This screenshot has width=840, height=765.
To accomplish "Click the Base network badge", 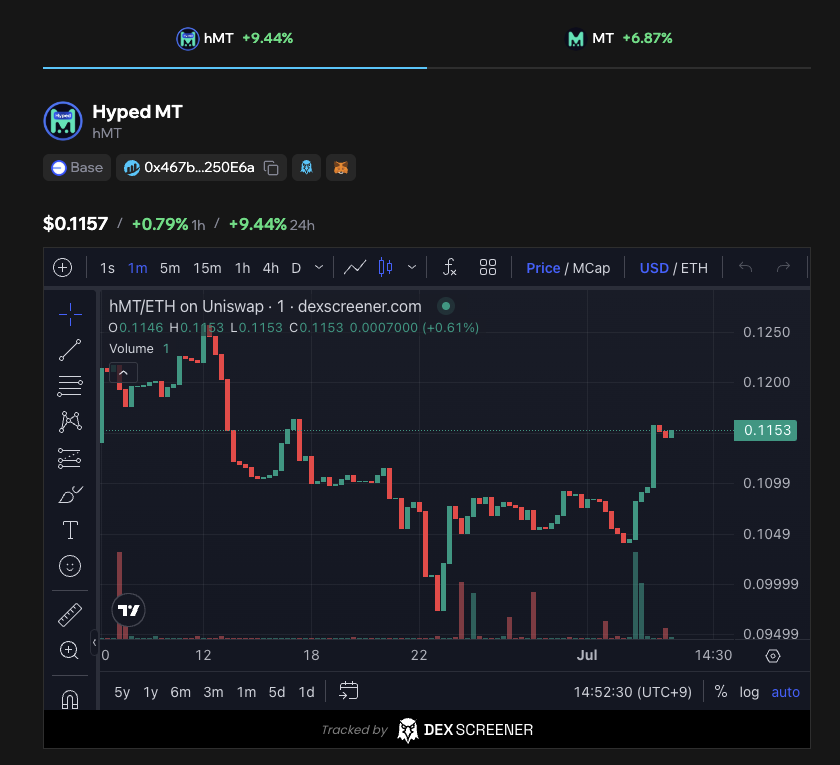I will [x=77, y=168].
